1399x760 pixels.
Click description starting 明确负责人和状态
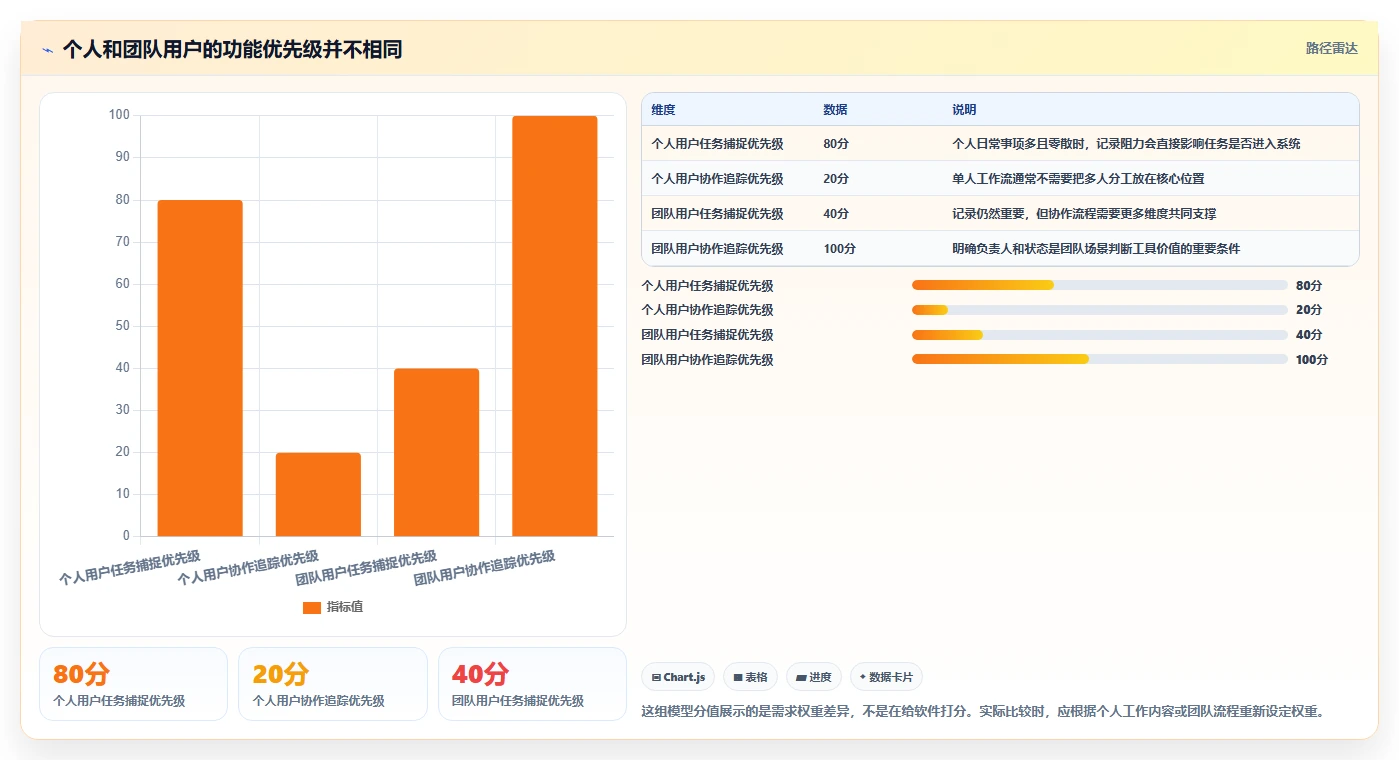[1096, 249]
